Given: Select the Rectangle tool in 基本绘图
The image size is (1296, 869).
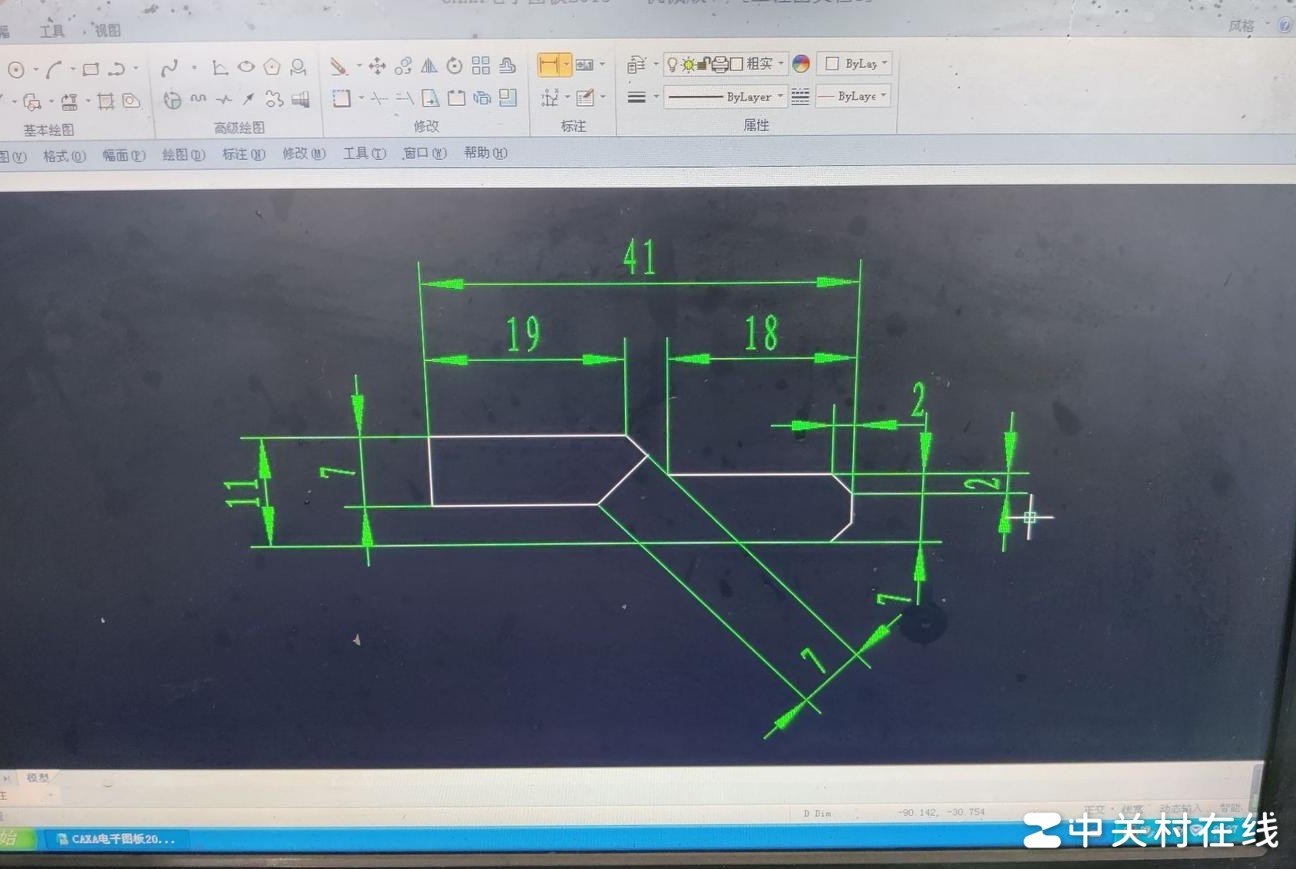Looking at the screenshot, I should (x=91, y=67).
